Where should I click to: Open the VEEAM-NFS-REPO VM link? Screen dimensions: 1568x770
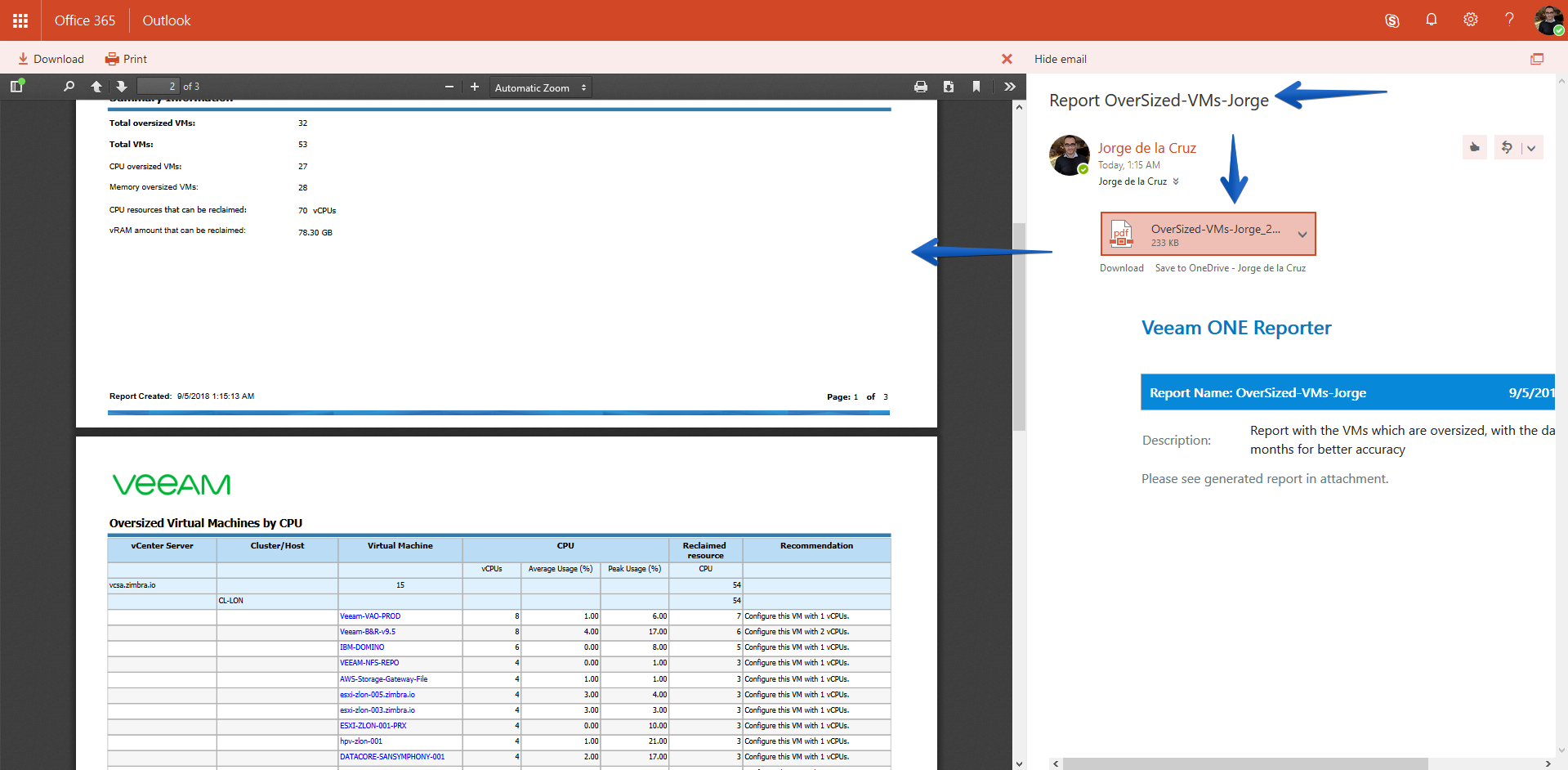point(369,663)
